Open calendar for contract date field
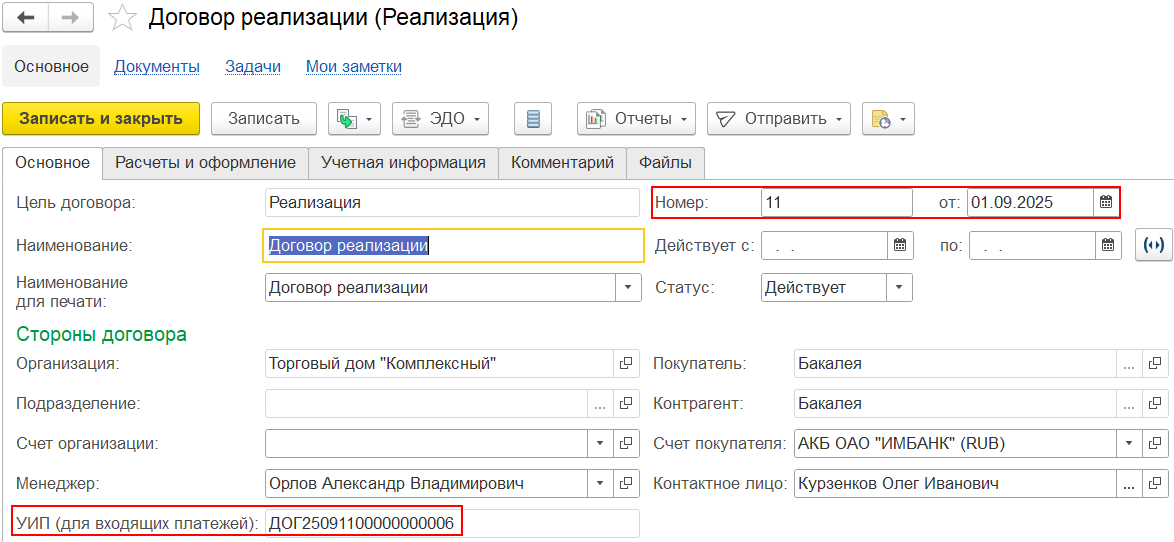The width and height of the screenshot is (1174, 542). click(x=1106, y=202)
